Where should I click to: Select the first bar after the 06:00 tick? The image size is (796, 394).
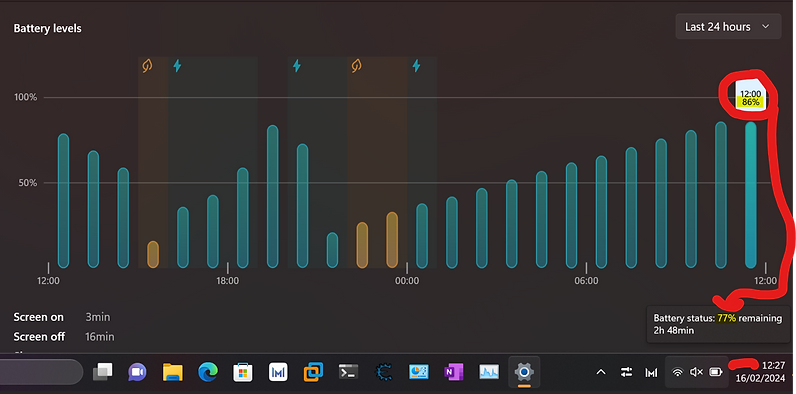click(x=601, y=212)
